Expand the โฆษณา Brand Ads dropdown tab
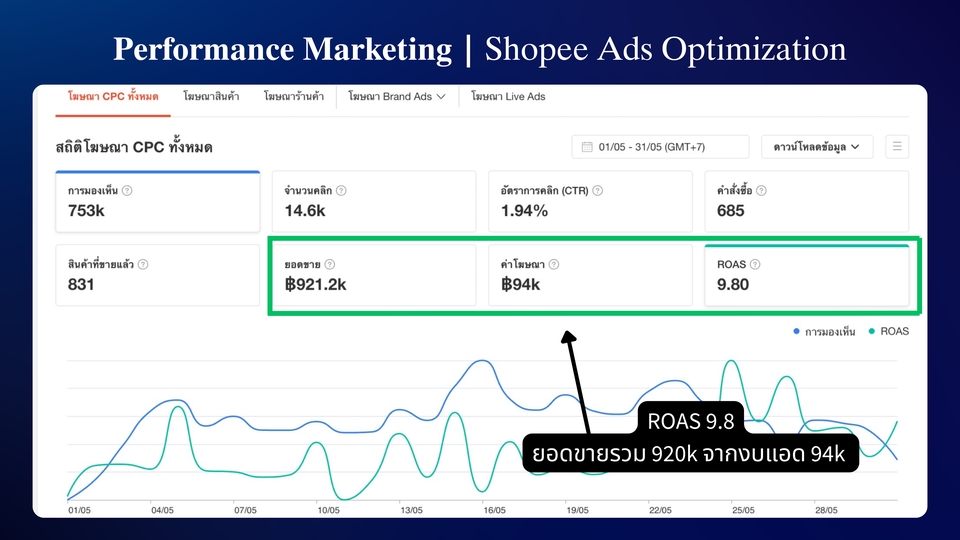960x540 pixels. pos(397,97)
